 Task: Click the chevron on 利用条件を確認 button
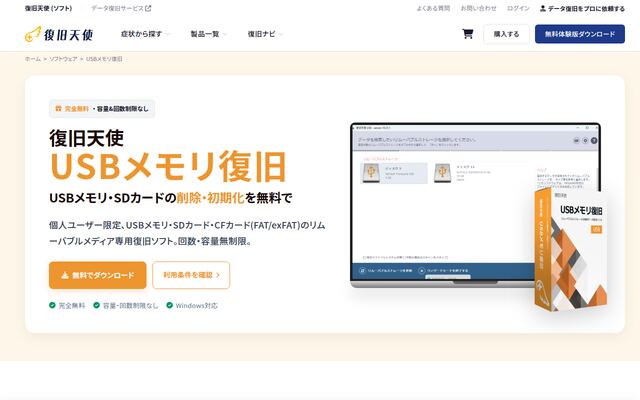pyautogui.click(x=218, y=275)
